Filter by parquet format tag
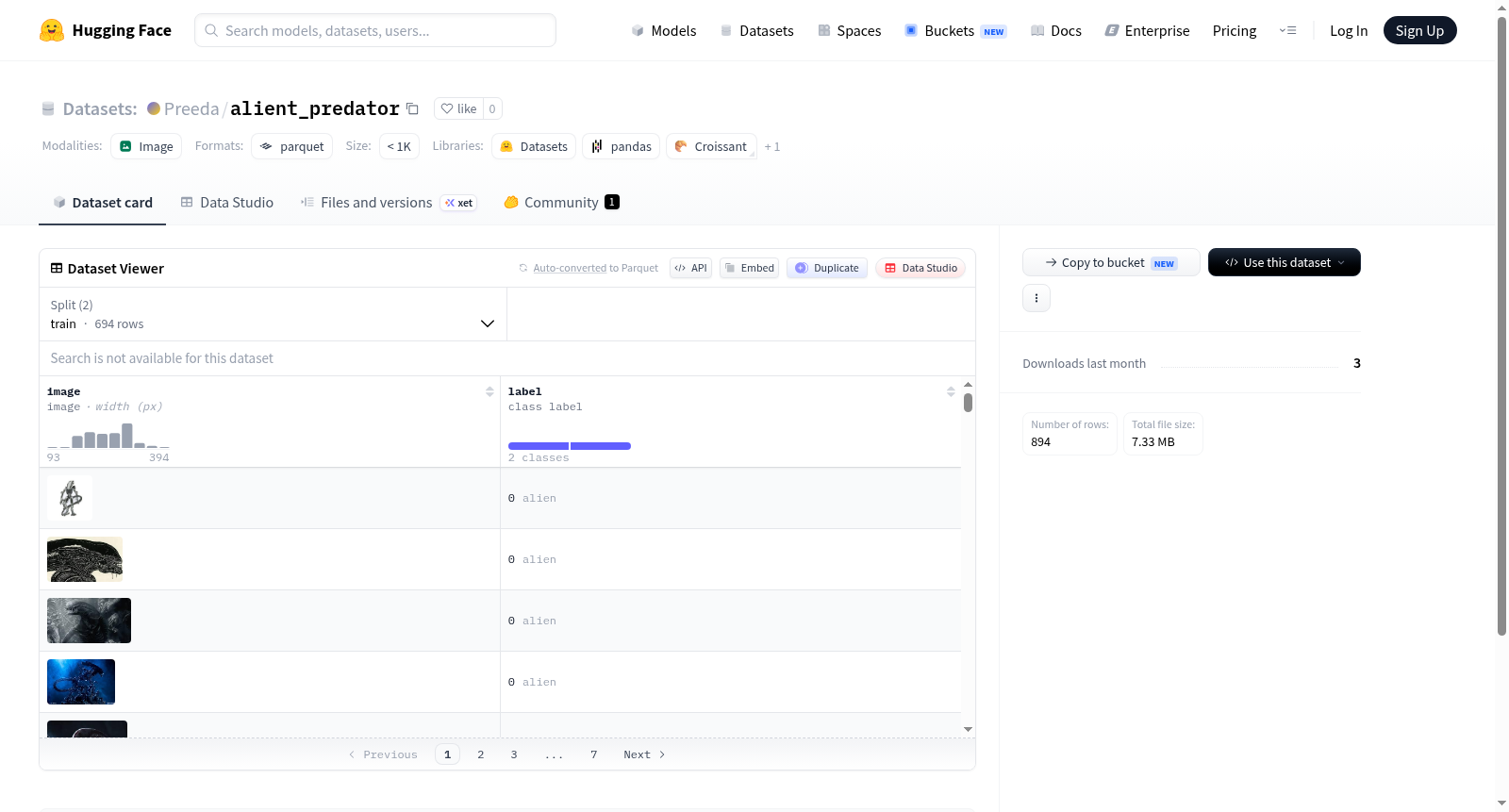 tap(292, 146)
